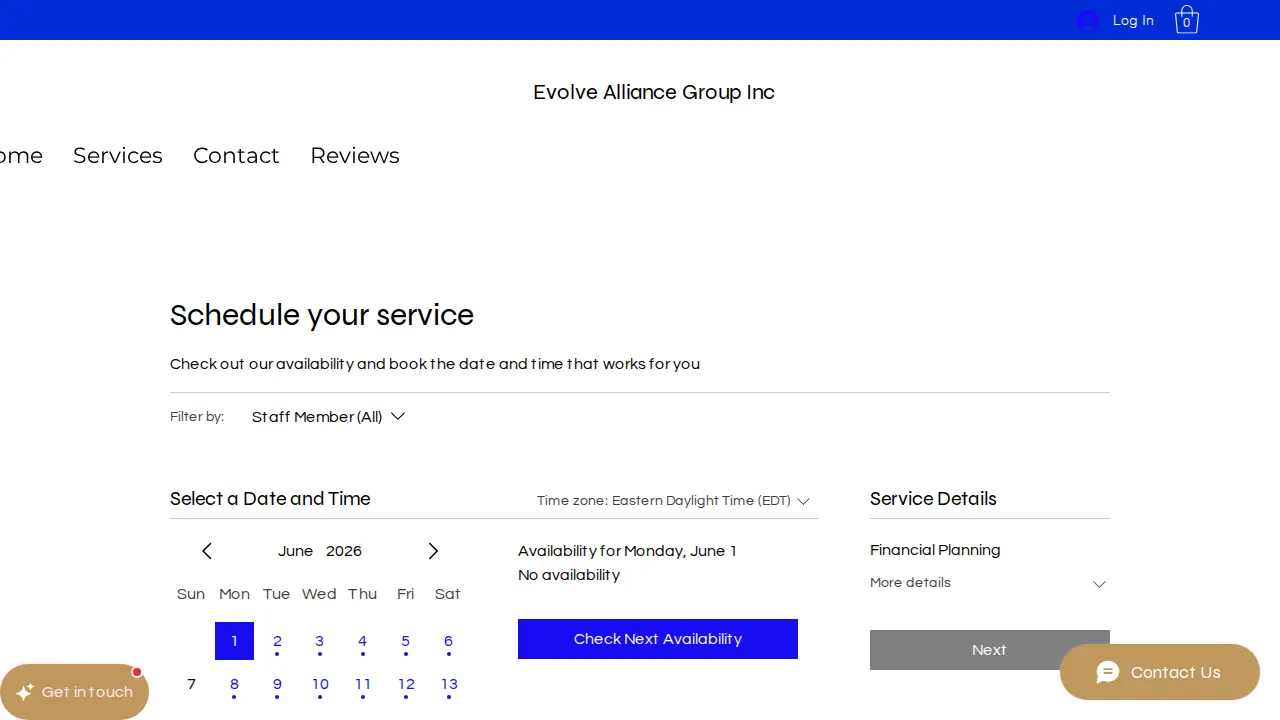
Task: Click Check Next Availability button
Action: (658, 639)
